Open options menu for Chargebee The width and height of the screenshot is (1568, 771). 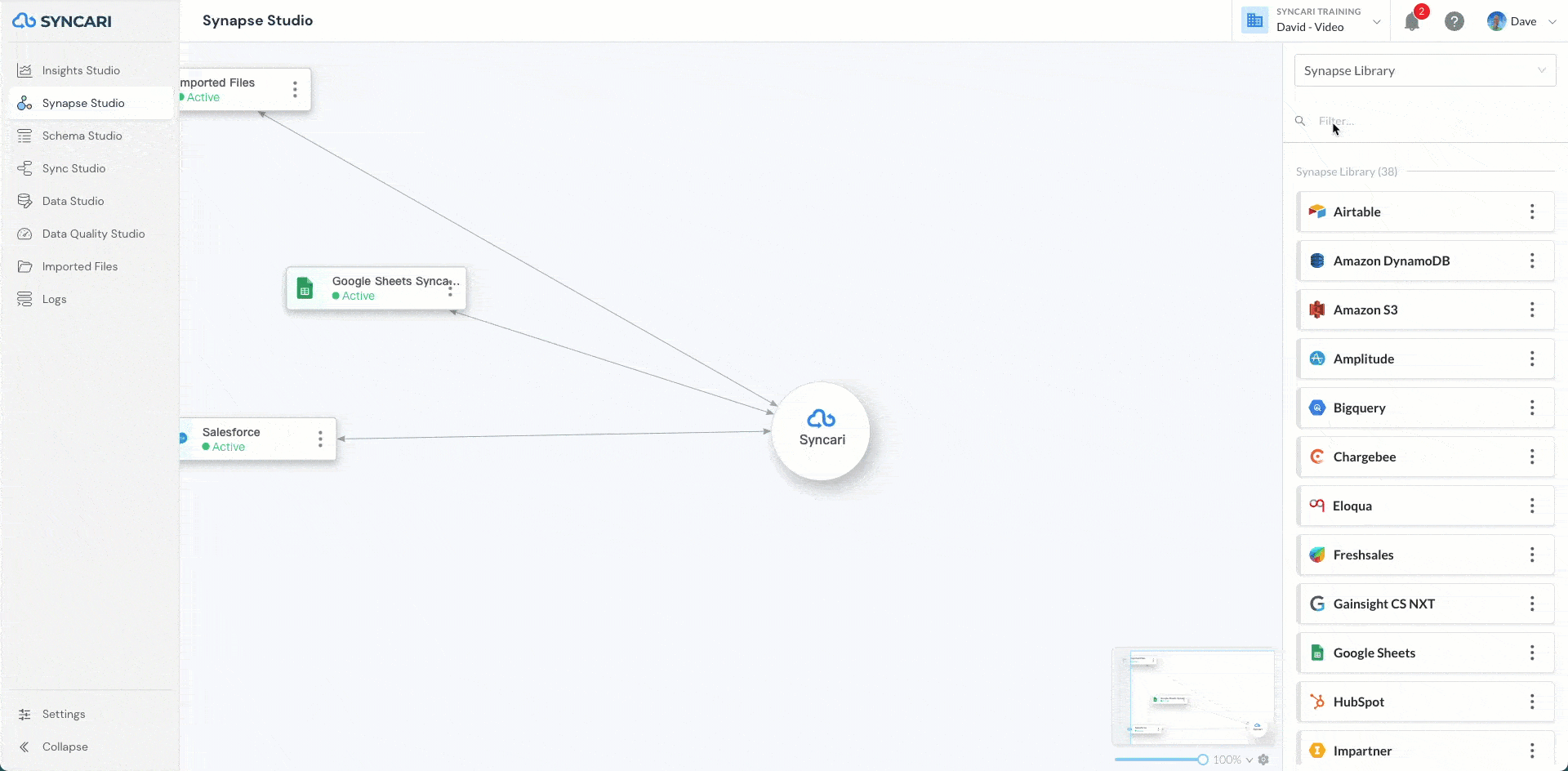pos(1532,457)
